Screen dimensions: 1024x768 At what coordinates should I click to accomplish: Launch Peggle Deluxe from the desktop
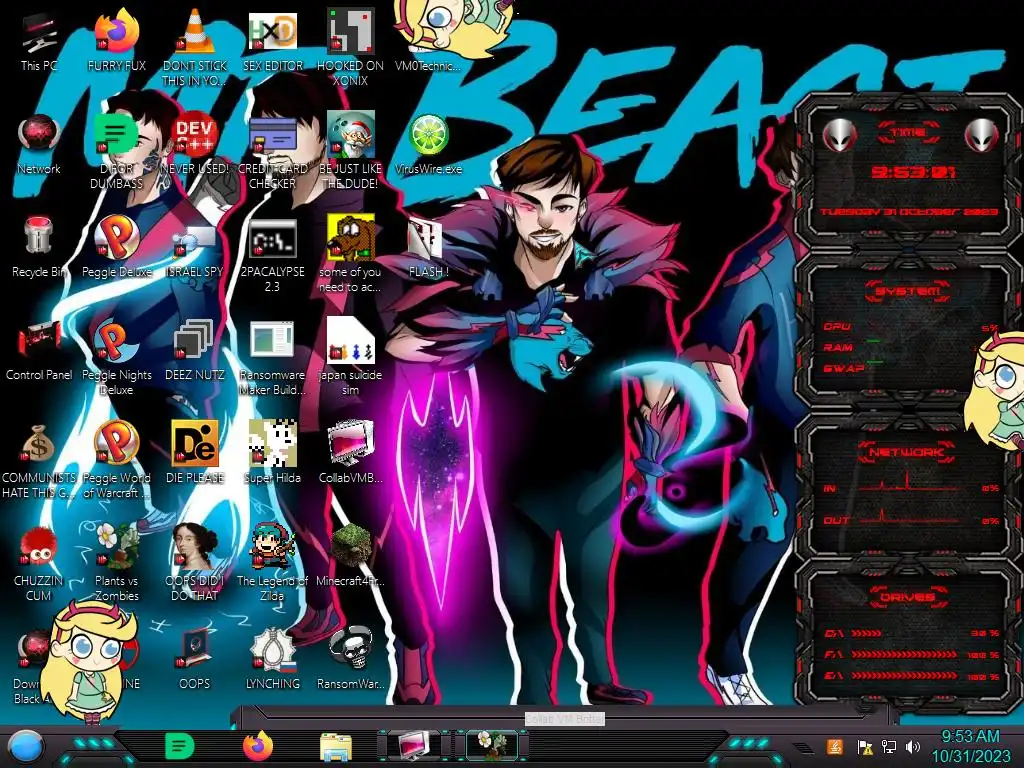pyautogui.click(x=116, y=248)
